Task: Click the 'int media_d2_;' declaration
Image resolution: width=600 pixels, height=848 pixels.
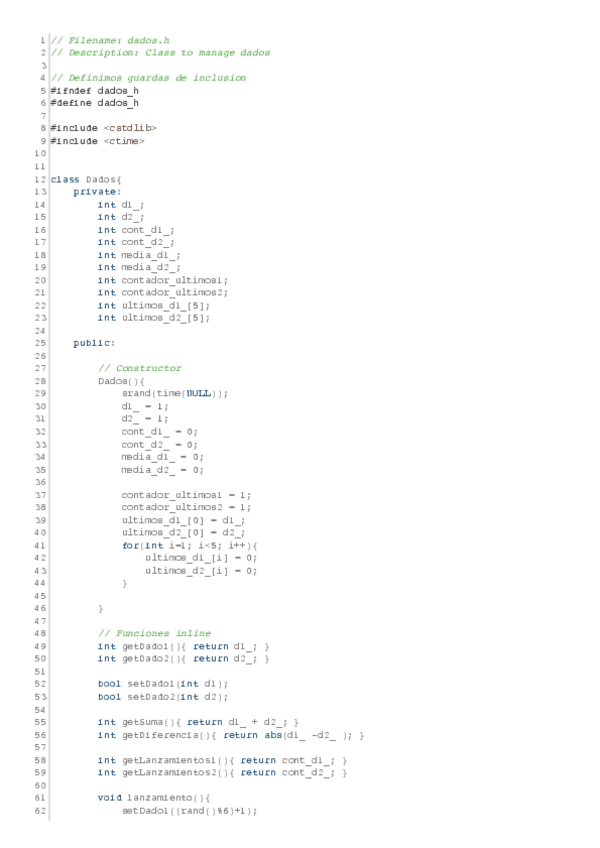Action: (140, 268)
